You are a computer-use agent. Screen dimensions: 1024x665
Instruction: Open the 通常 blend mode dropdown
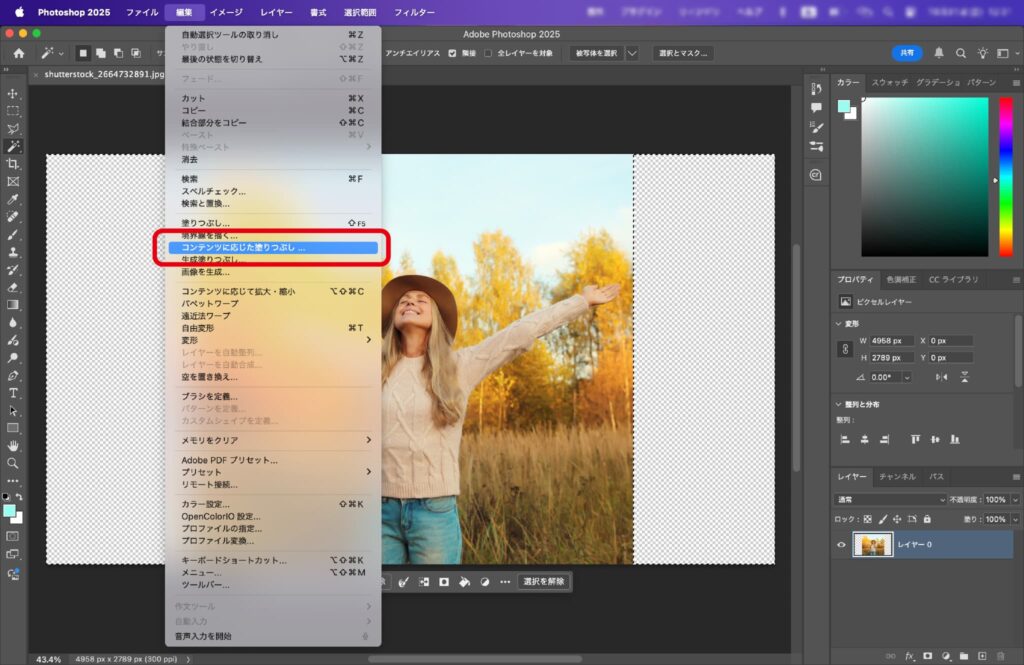(890, 499)
